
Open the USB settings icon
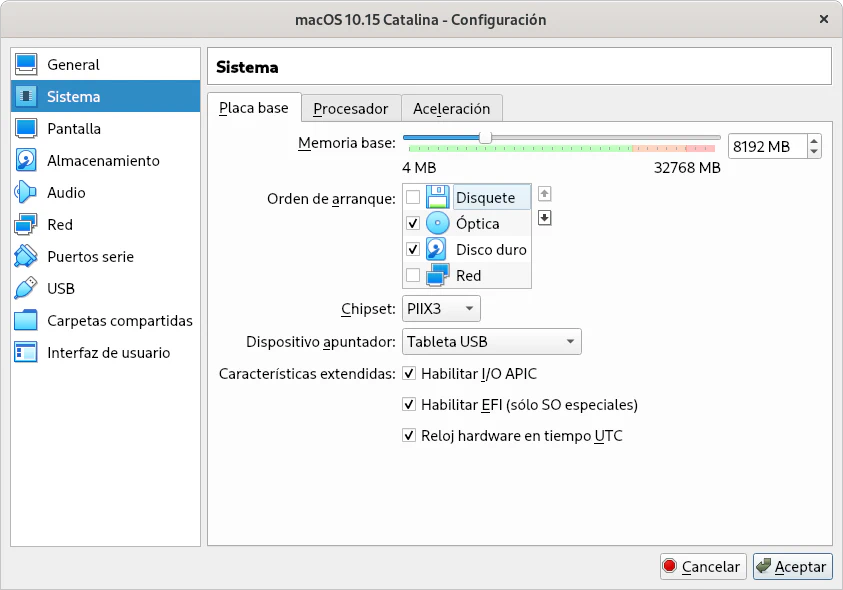[27, 288]
